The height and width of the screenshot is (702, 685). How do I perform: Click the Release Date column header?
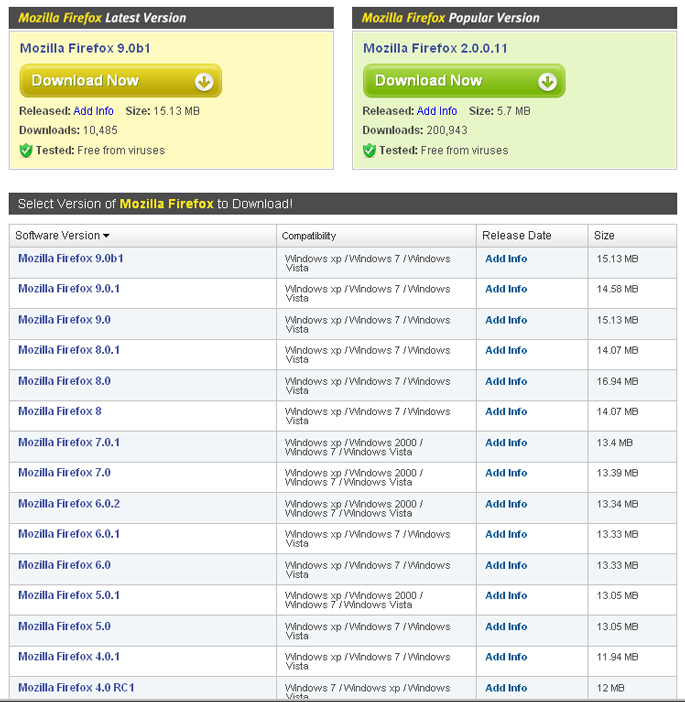click(517, 235)
